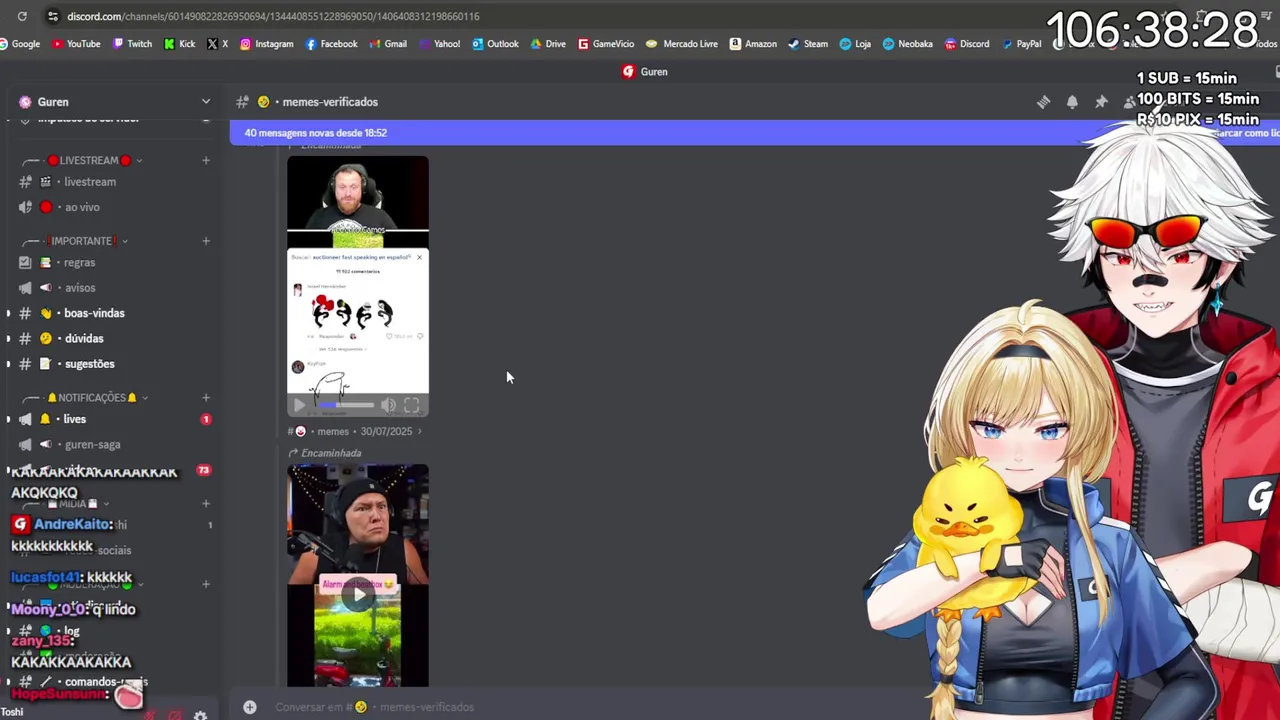Open Neobaka bookmark
1280x720 pixels.
907,44
